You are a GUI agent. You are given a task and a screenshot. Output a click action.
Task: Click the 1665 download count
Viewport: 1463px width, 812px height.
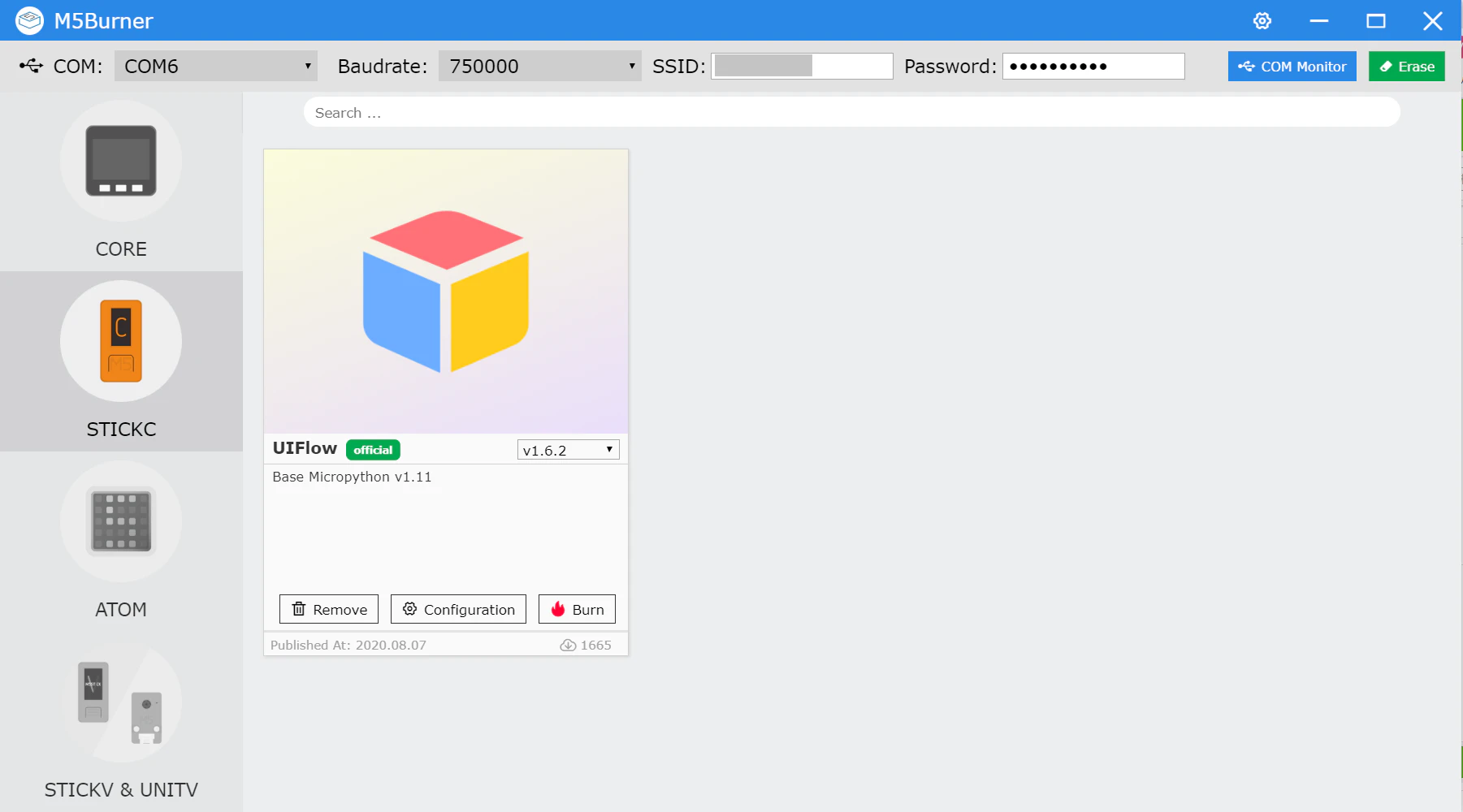click(x=595, y=646)
